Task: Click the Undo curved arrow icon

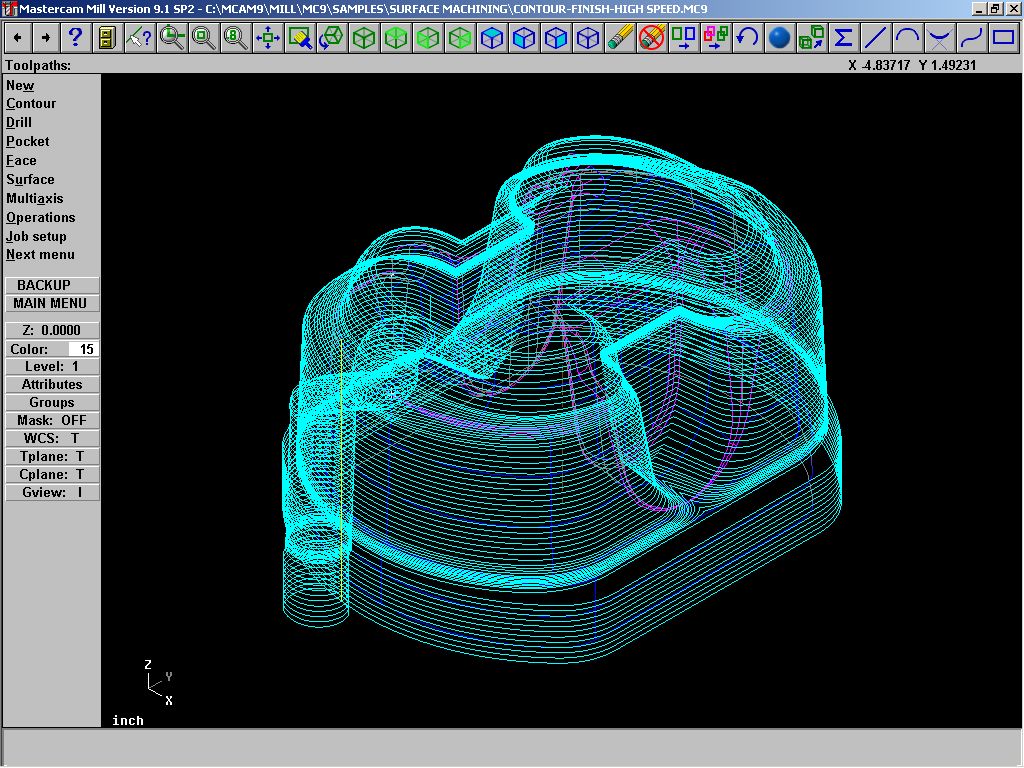Action: [x=747, y=39]
